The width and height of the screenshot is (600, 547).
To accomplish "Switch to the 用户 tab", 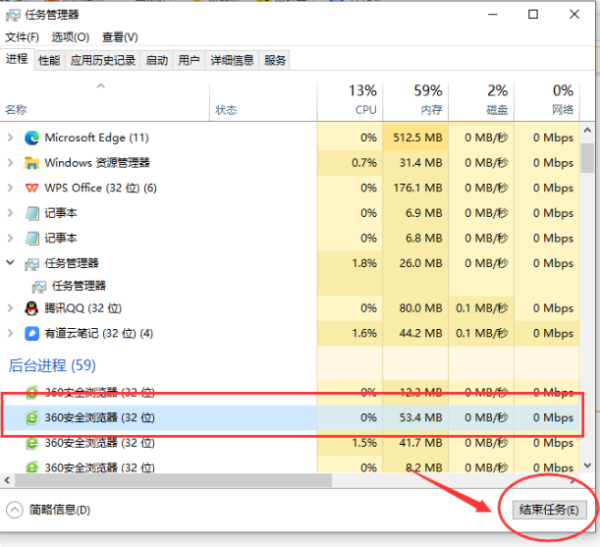I will pyautogui.click(x=189, y=60).
